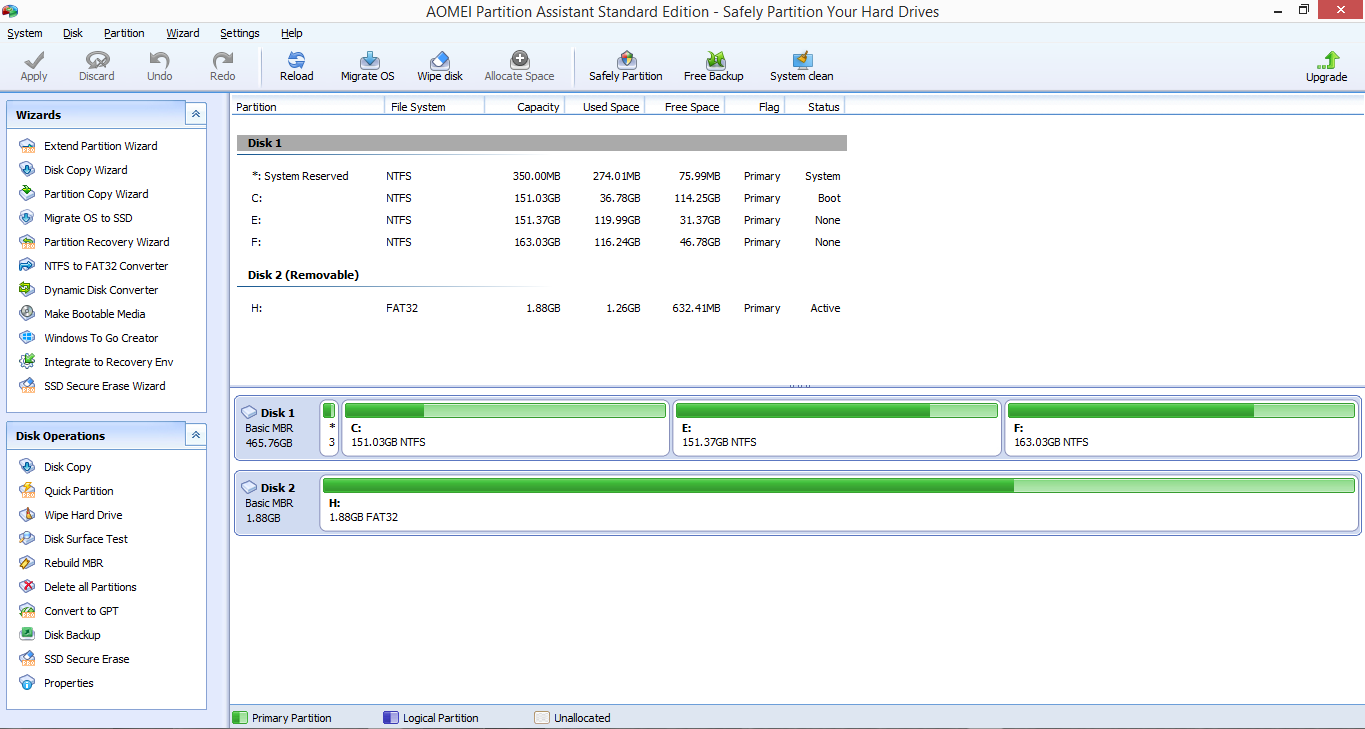This screenshot has width=1365, height=729.
Task: Select H: 1.88GB FAT32 disk map block
Action: click(839, 503)
